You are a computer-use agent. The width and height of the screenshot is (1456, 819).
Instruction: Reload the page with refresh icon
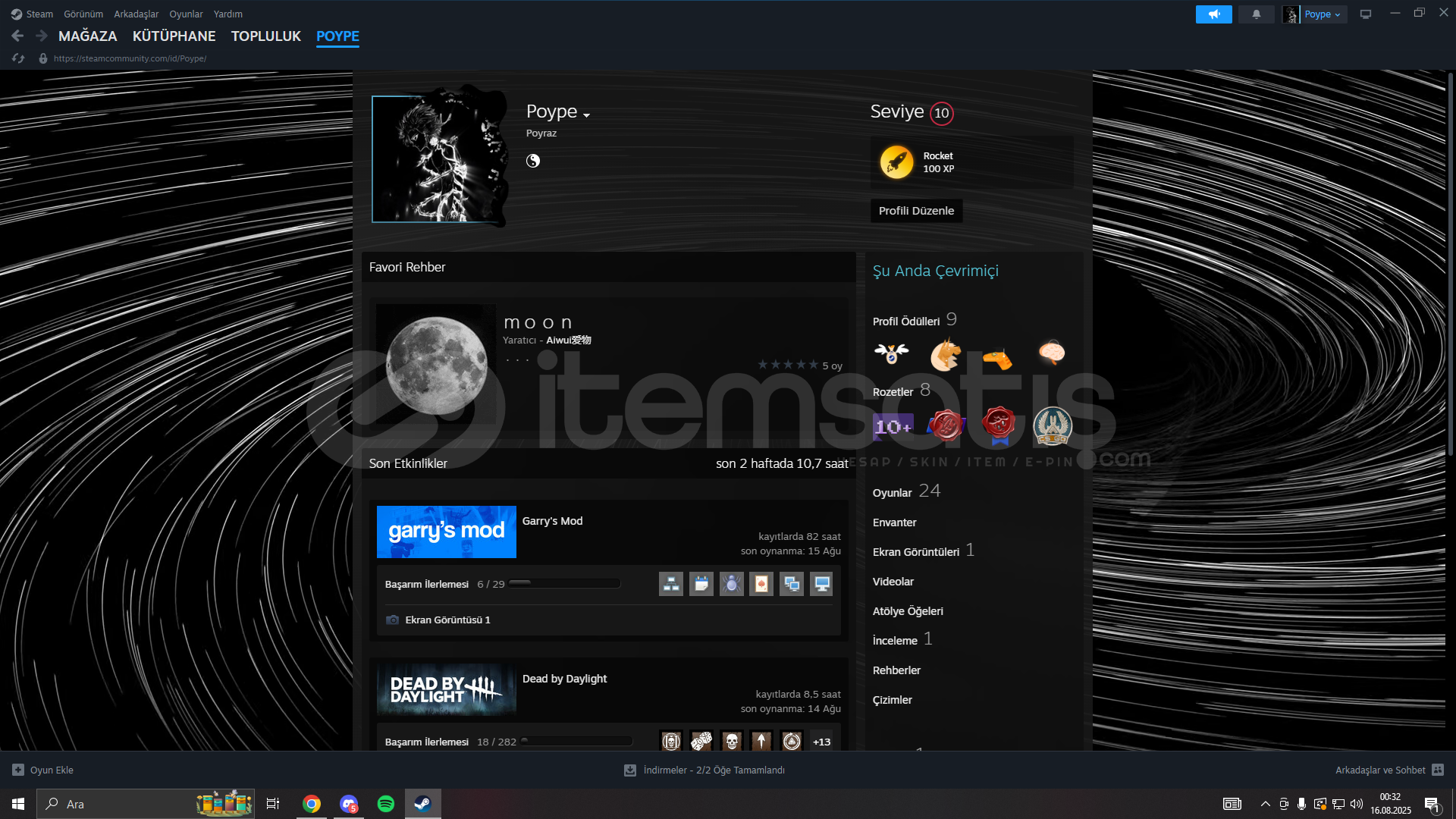coord(18,58)
